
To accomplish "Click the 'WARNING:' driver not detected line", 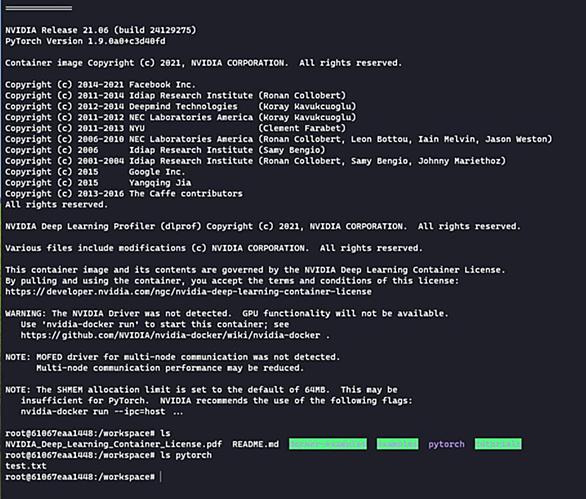I will pos(226,313).
